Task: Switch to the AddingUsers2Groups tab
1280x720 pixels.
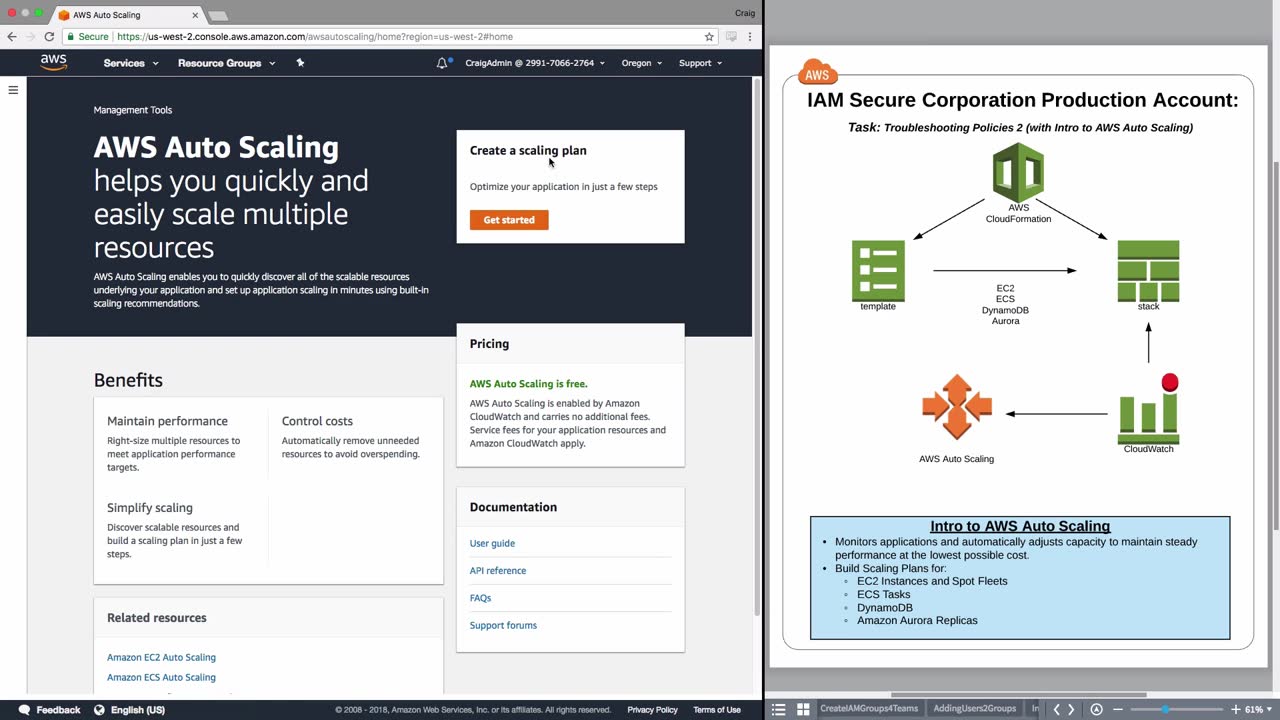Action: pyautogui.click(x=974, y=709)
